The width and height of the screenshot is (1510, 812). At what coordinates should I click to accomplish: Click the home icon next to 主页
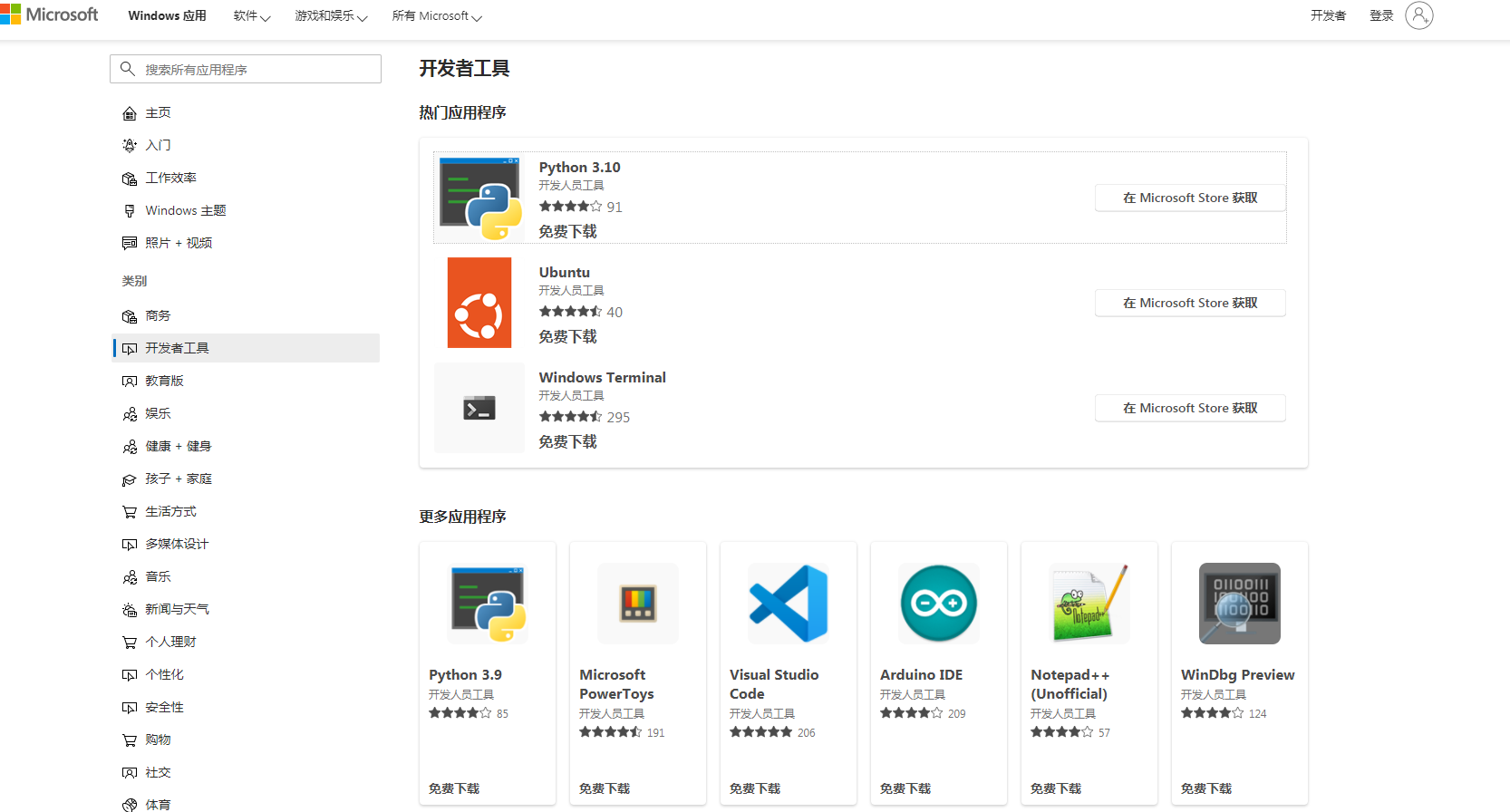(130, 113)
